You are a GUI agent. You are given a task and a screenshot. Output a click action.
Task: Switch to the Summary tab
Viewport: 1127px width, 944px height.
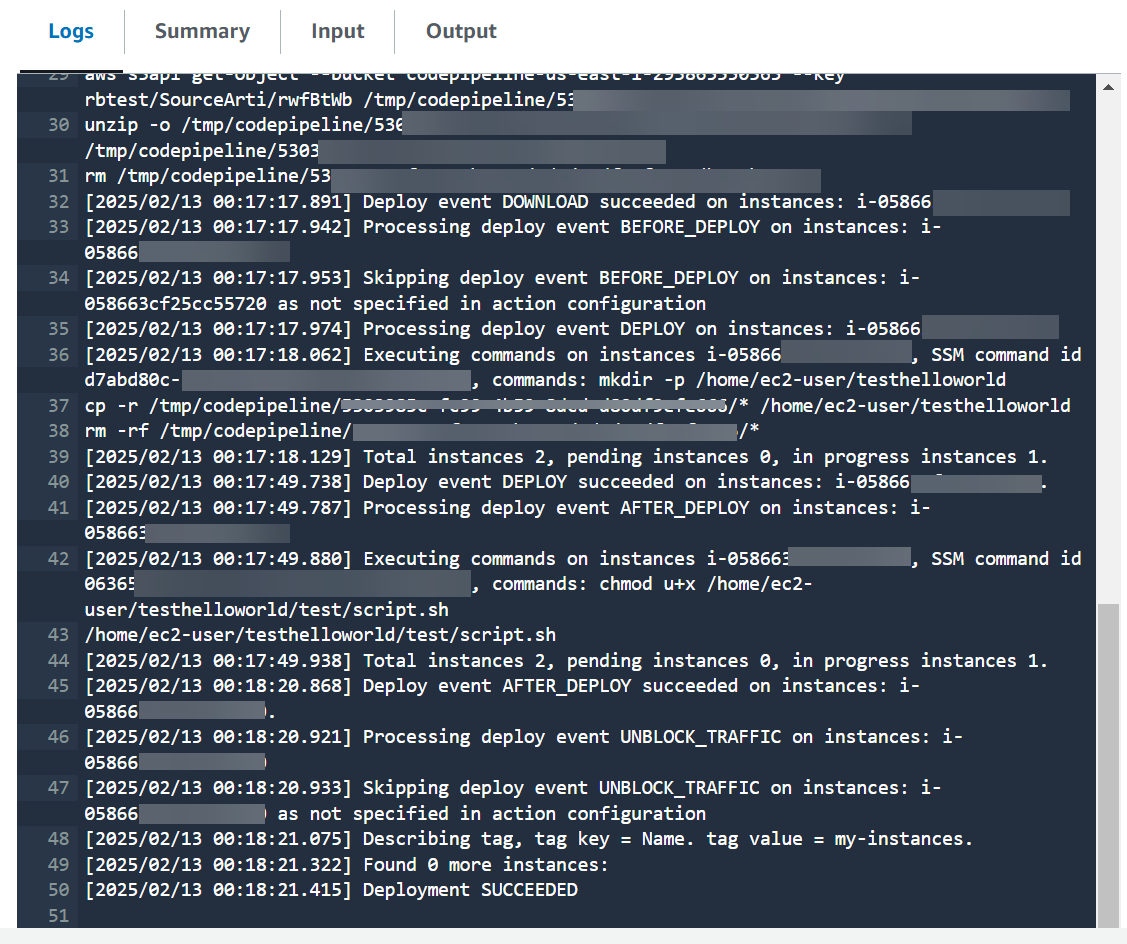(202, 31)
